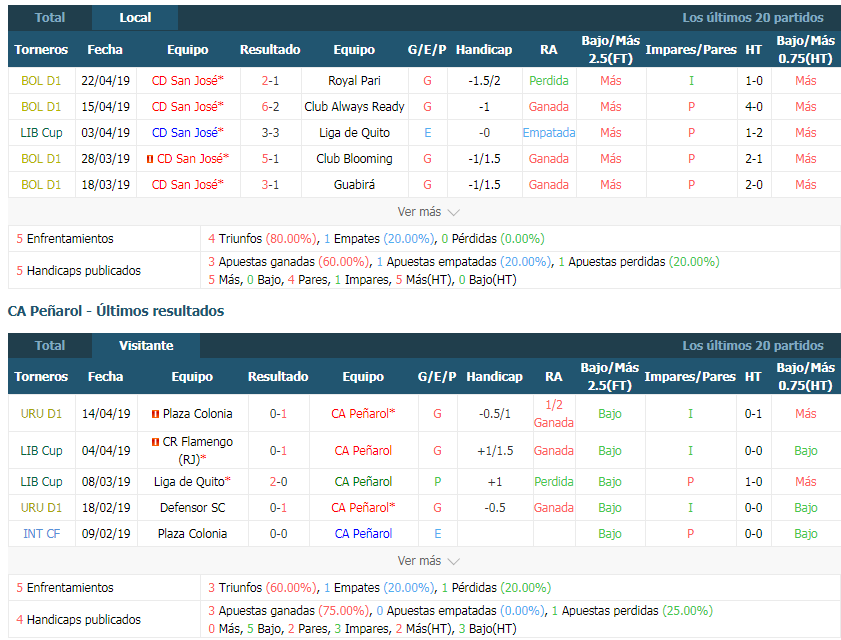Viewport: 841px width, 640px height.
Task: Expand Ver más under San José results
Action: (x=428, y=212)
